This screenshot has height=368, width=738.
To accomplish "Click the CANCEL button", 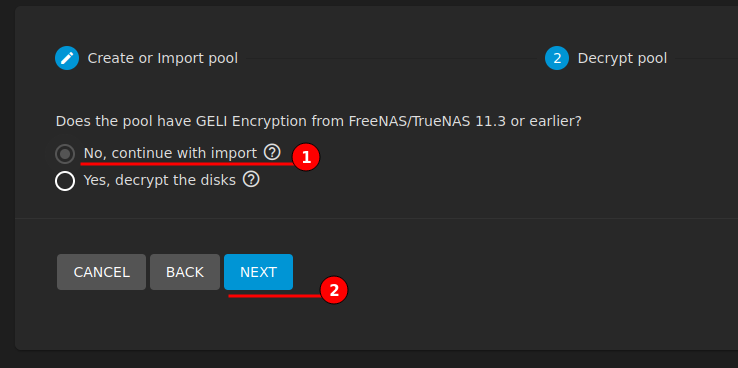I will click(102, 272).
